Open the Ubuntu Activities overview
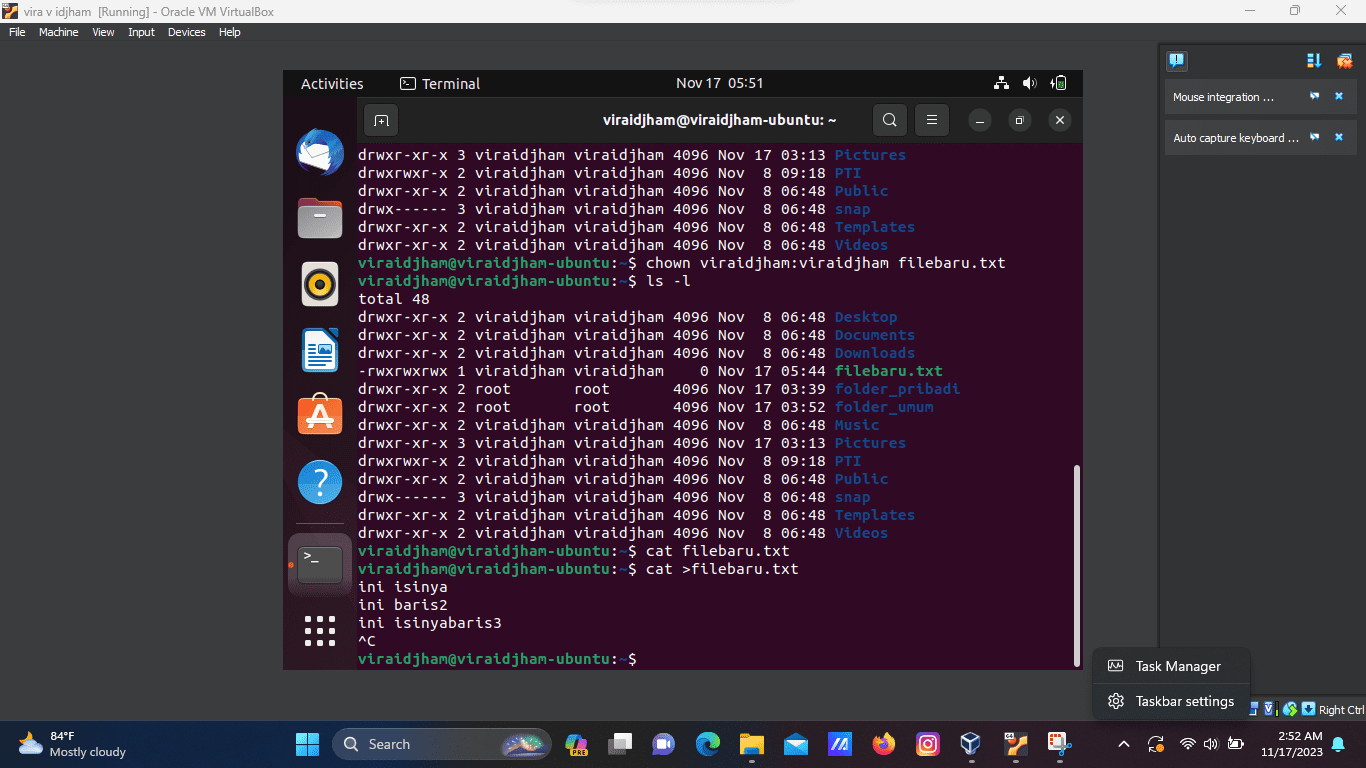 click(332, 84)
